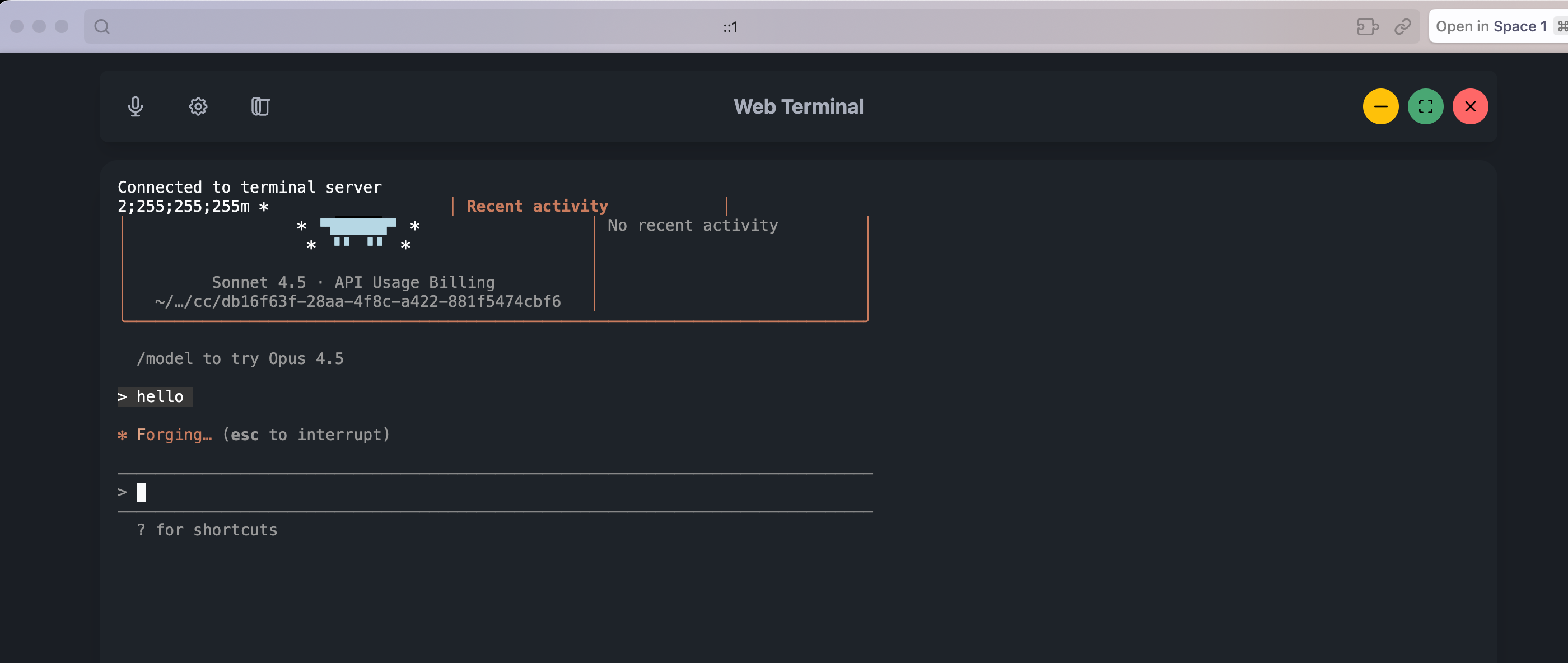Click the yellow minimize terminal button

point(1380,106)
